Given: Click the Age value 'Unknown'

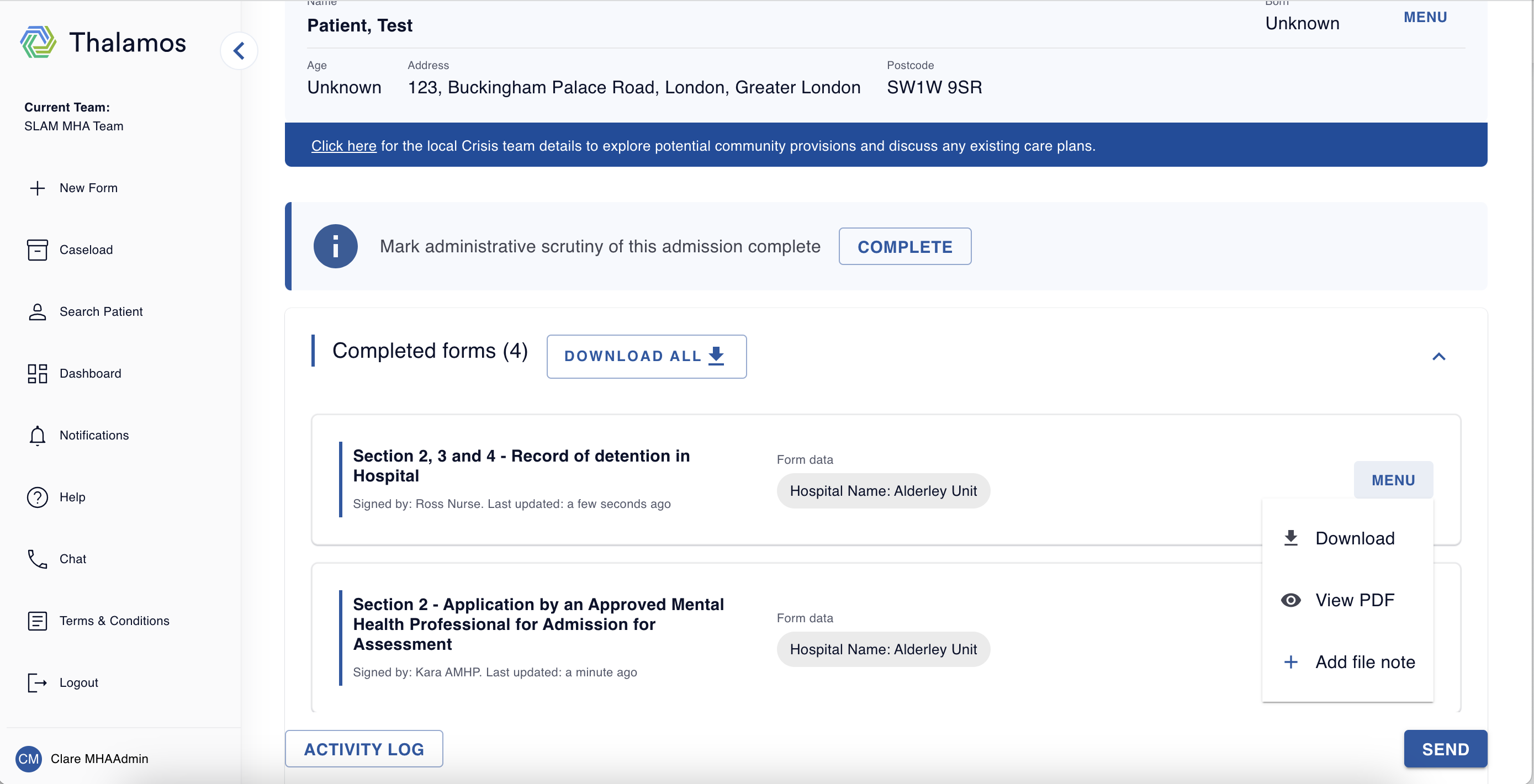Looking at the screenshot, I should (344, 87).
